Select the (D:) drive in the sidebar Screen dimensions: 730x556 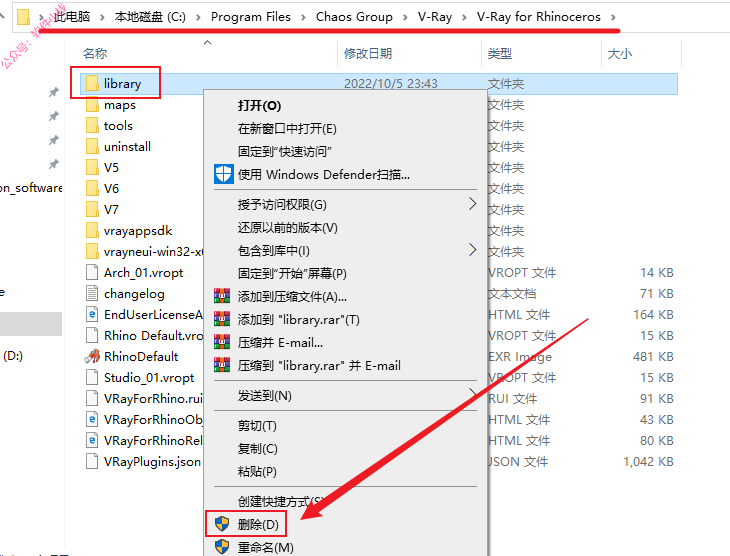pyautogui.click(x=14, y=356)
